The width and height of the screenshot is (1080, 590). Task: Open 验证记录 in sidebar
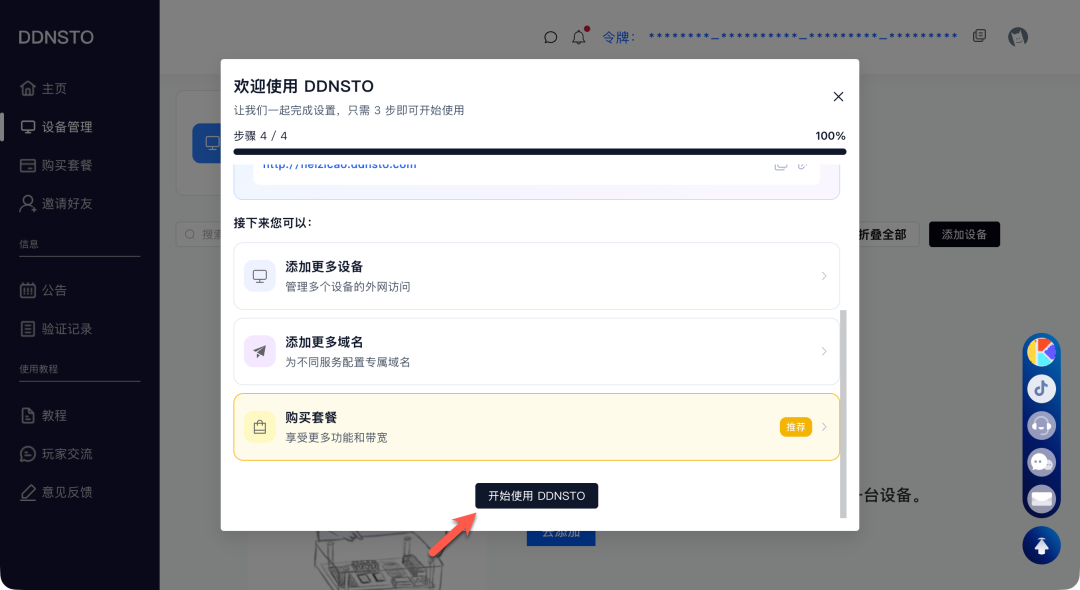click(67, 328)
